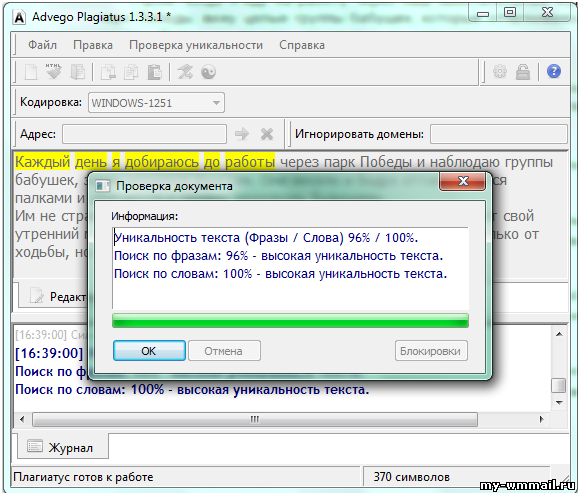This screenshot has width=580, height=495.
Task: Click the copy documents toolbar icon
Action: coord(131,72)
